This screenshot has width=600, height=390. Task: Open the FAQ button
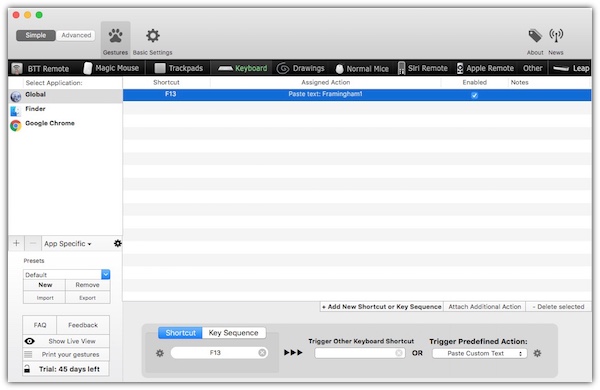coord(40,325)
